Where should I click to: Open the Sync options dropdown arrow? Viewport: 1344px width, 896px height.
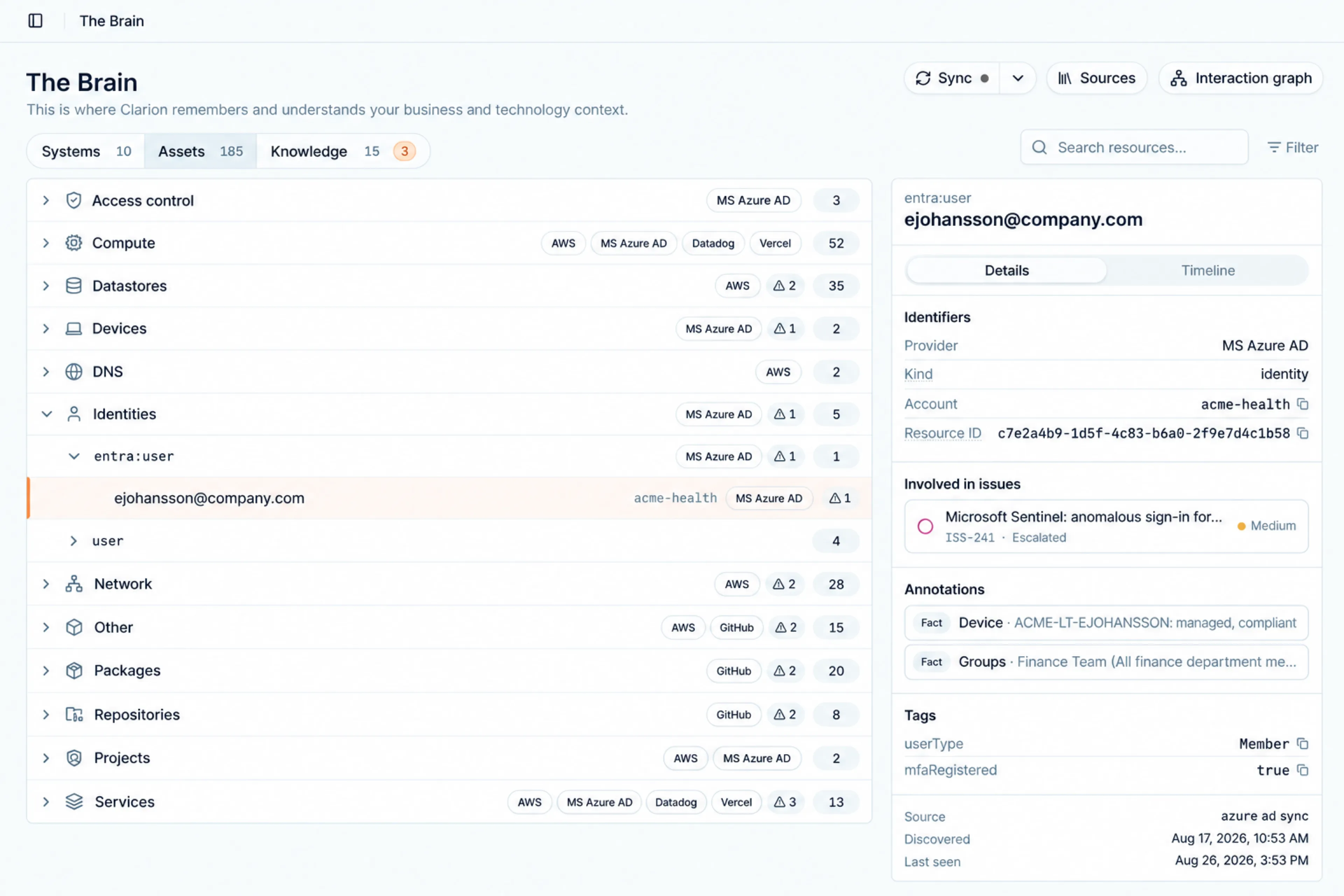1018,78
